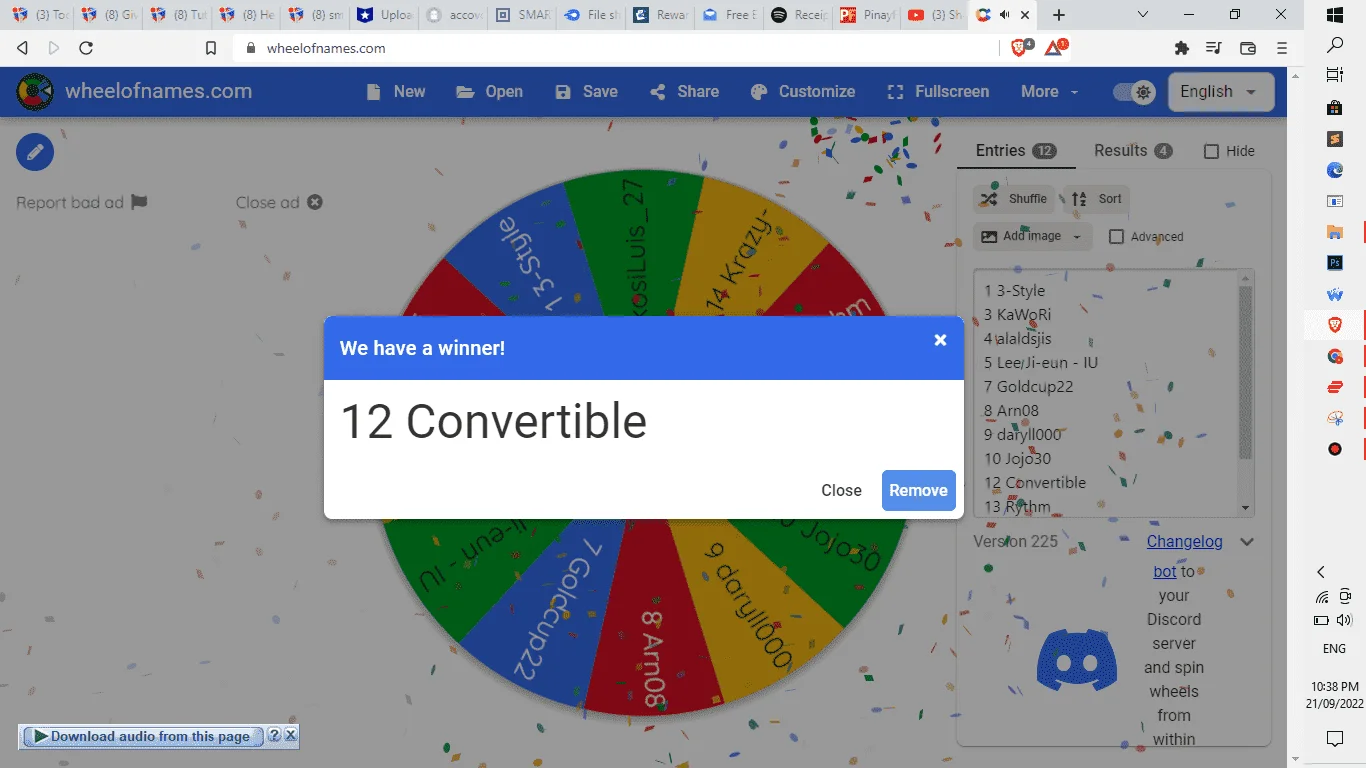
Task: Open the Brave Wallet icon
Action: coord(1248,48)
